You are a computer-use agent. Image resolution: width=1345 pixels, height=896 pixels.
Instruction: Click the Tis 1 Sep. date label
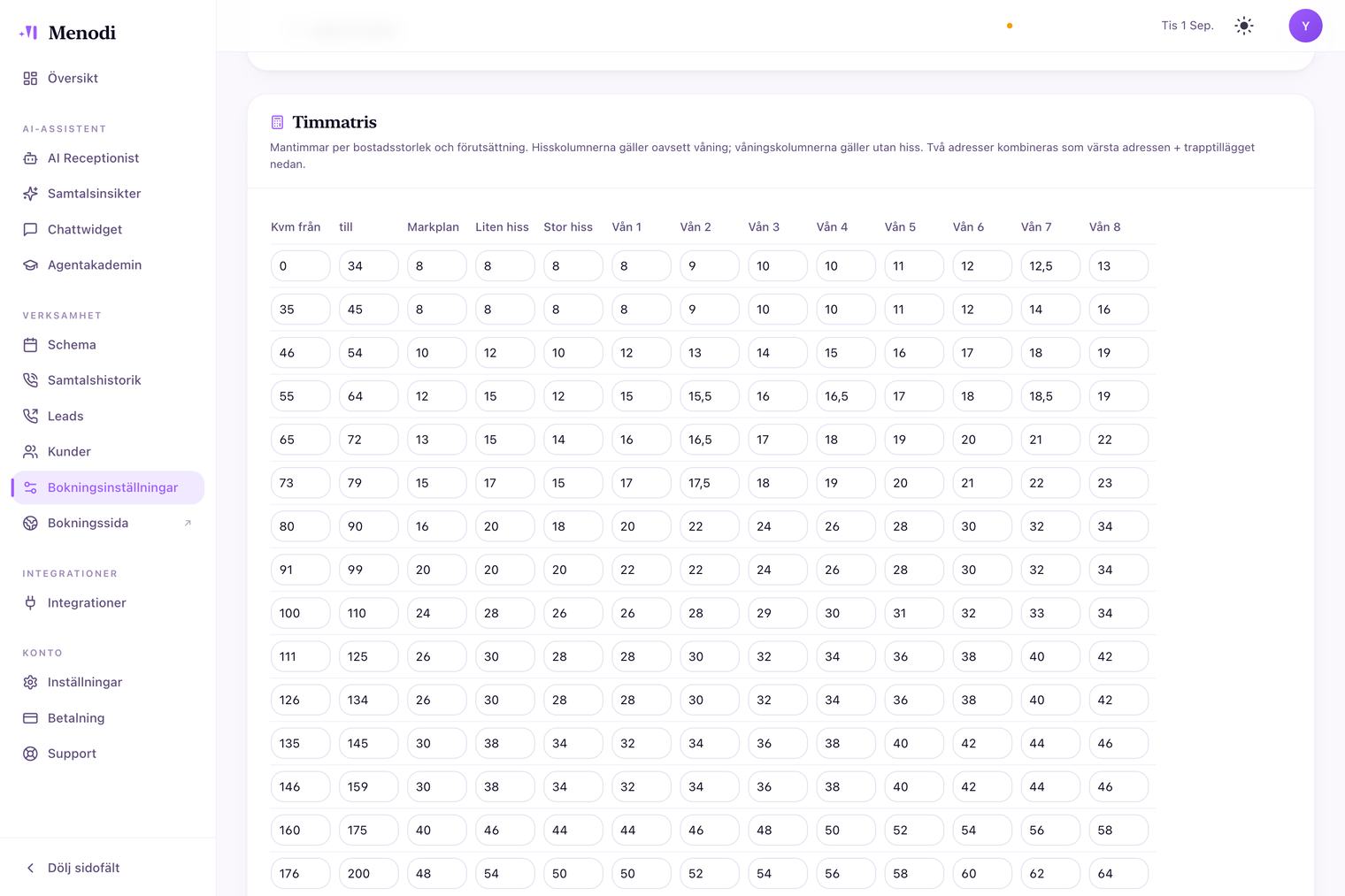[1187, 26]
